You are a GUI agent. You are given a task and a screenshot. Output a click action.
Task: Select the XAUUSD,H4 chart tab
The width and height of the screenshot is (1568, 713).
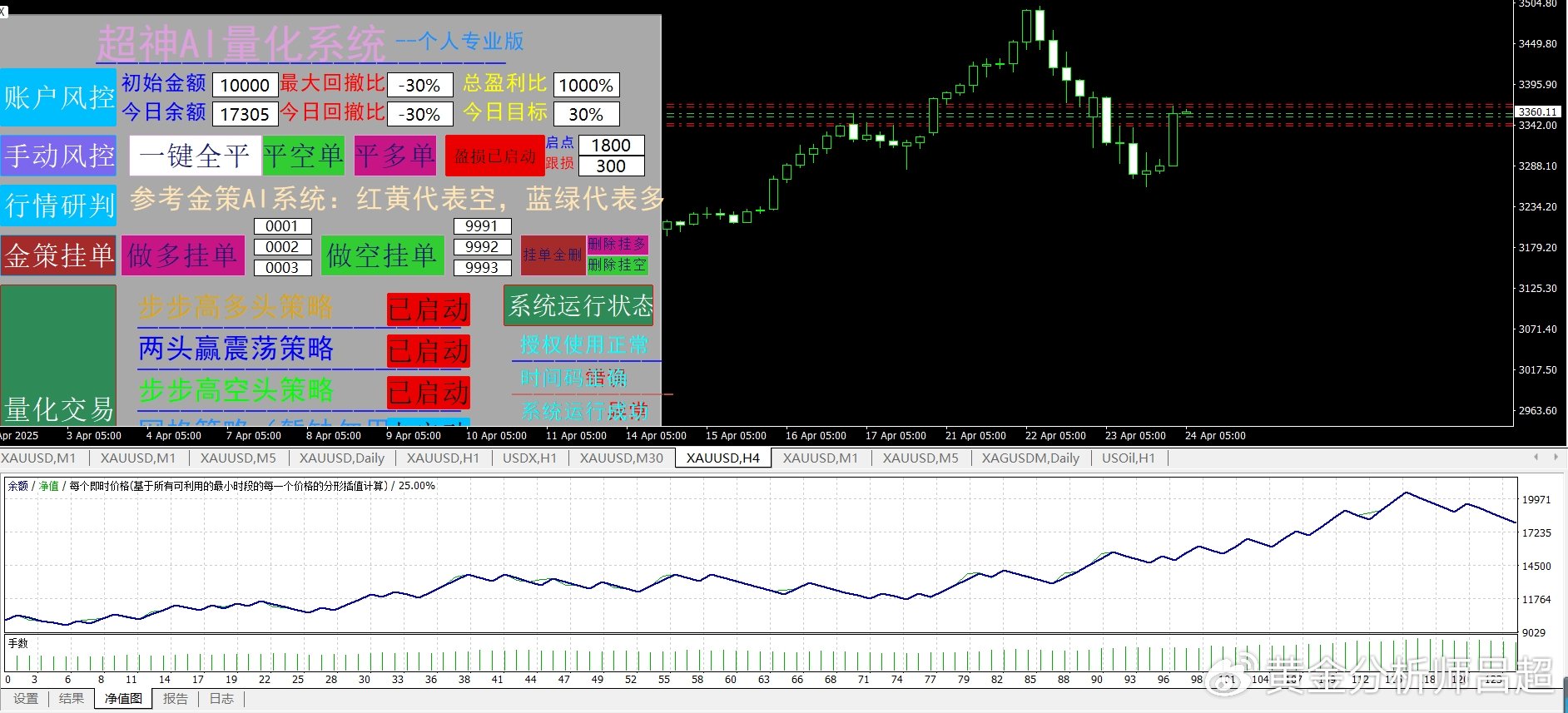pos(722,458)
